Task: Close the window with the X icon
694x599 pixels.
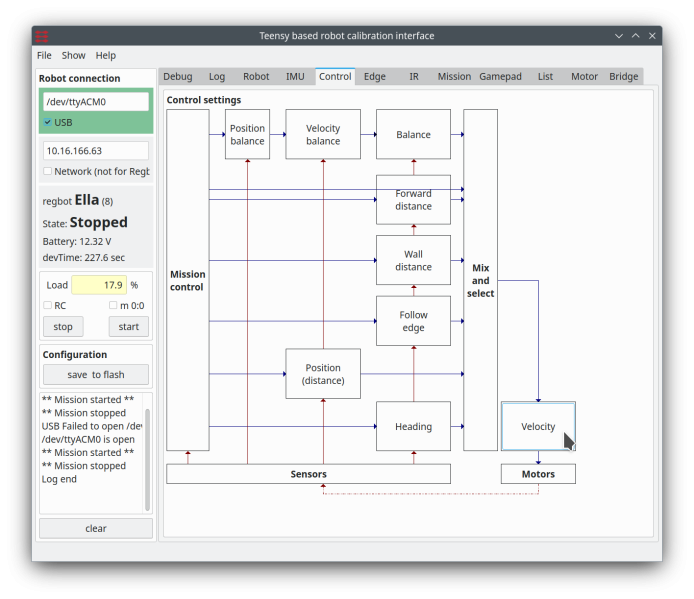Action: click(x=652, y=36)
